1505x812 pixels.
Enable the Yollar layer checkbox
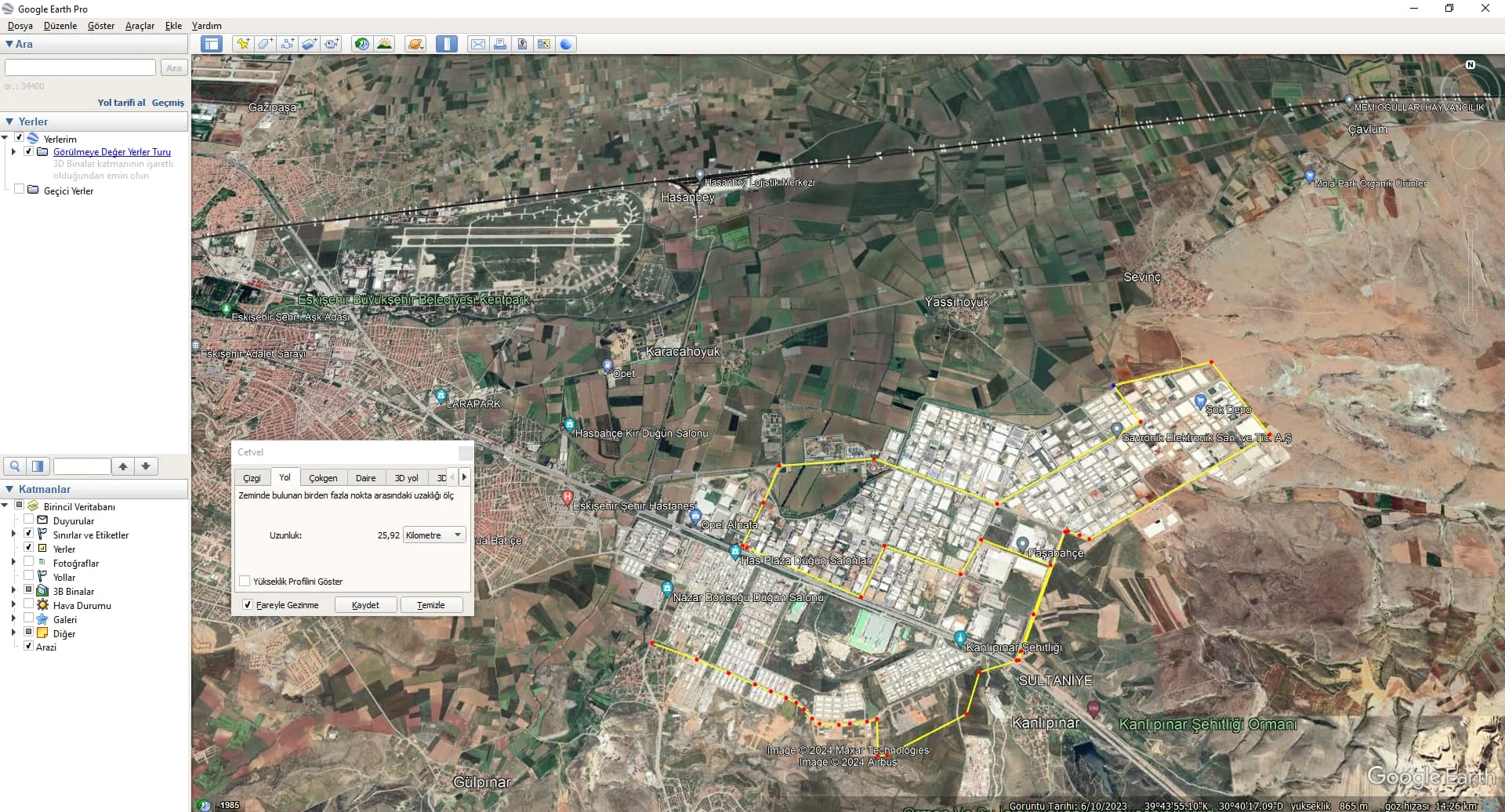pyautogui.click(x=29, y=577)
